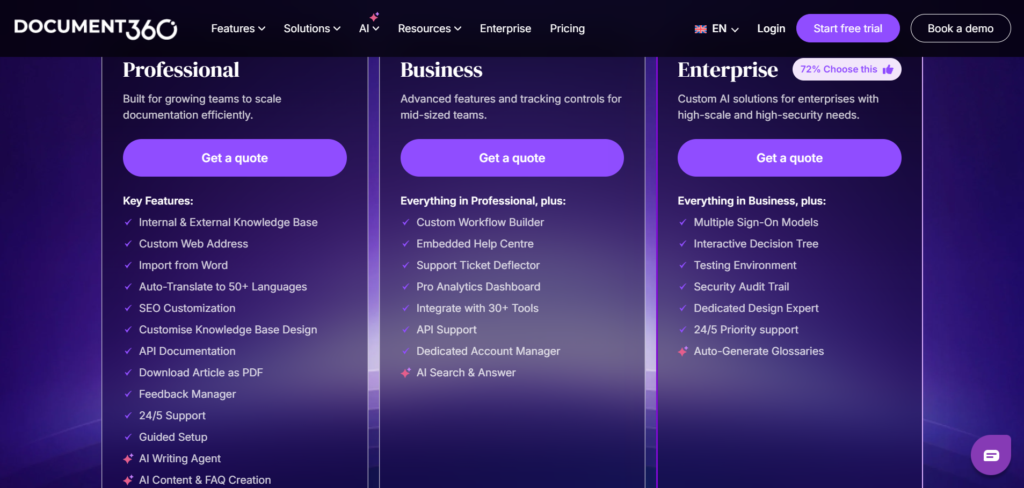Get a quote for Business plan
The height and width of the screenshot is (488, 1024).
coord(512,158)
